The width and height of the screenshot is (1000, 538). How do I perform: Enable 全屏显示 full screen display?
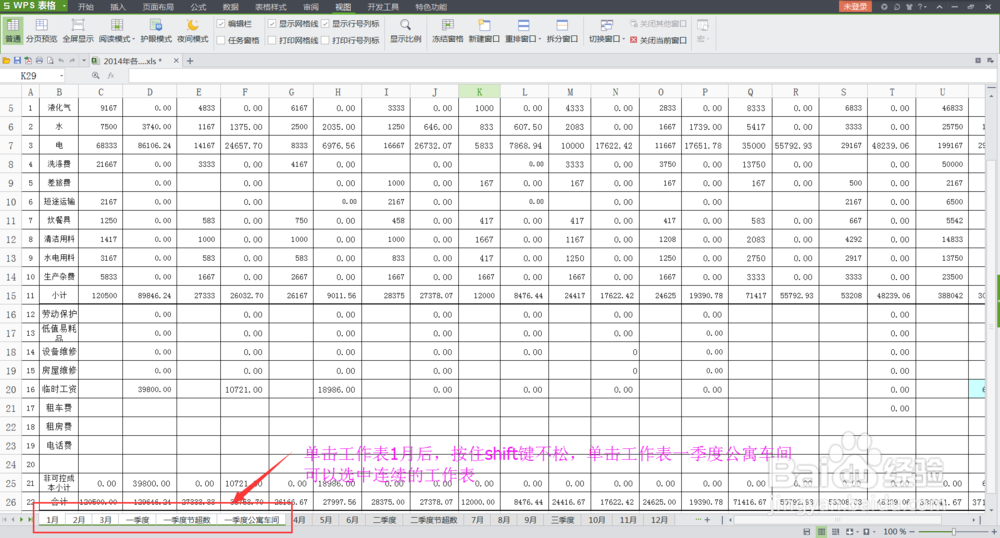78,31
